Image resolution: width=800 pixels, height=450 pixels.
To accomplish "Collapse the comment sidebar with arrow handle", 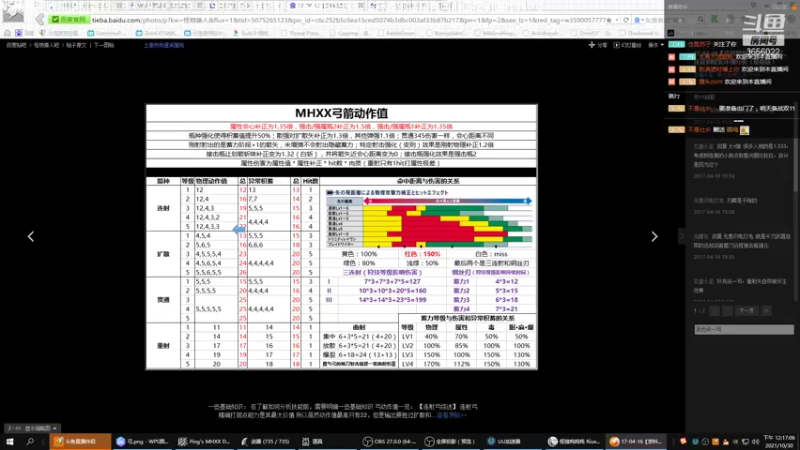I will click(681, 236).
